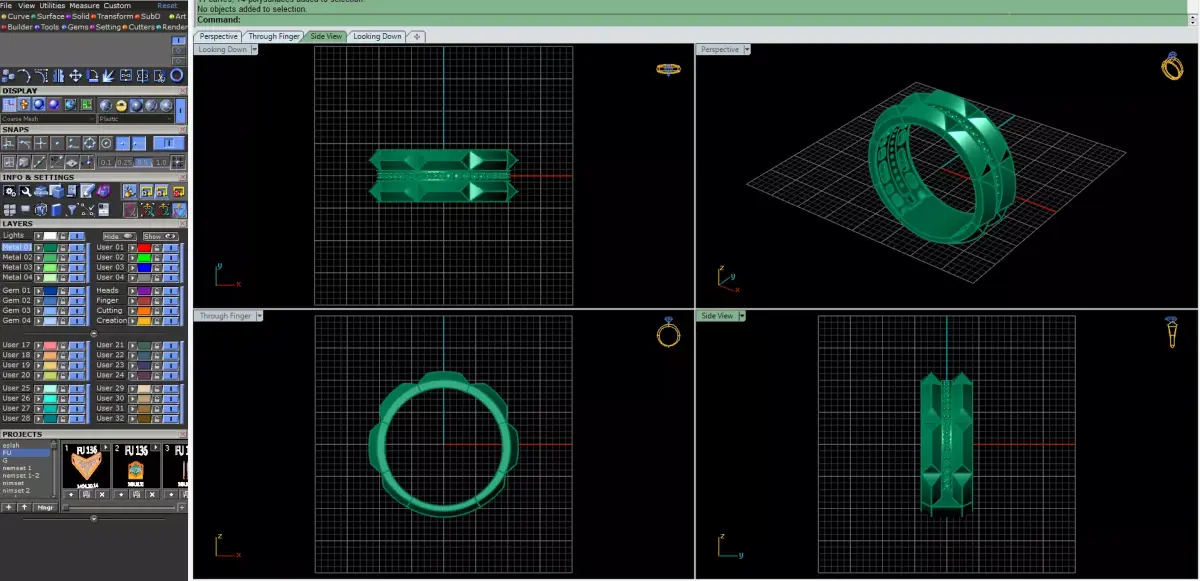Expand the User 17 layer arrow

coord(38,345)
